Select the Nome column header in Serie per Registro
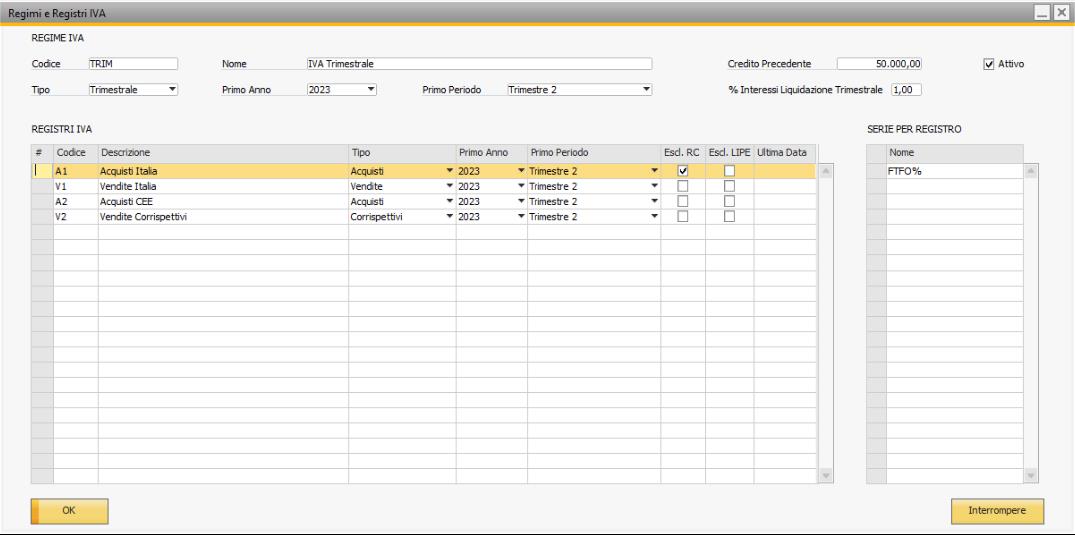Screen dimensions: 1075x535 [955, 153]
